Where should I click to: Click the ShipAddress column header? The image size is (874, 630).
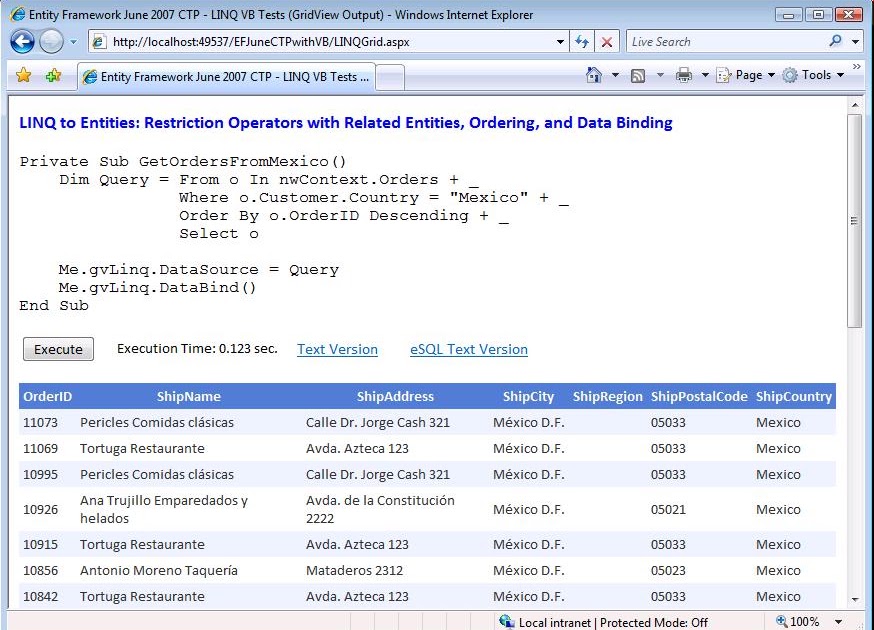point(395,396)
